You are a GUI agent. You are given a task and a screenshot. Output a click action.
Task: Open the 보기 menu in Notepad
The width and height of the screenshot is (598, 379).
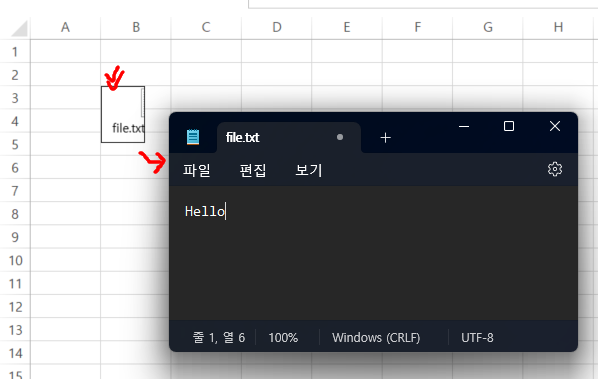[x=309, y=170]
